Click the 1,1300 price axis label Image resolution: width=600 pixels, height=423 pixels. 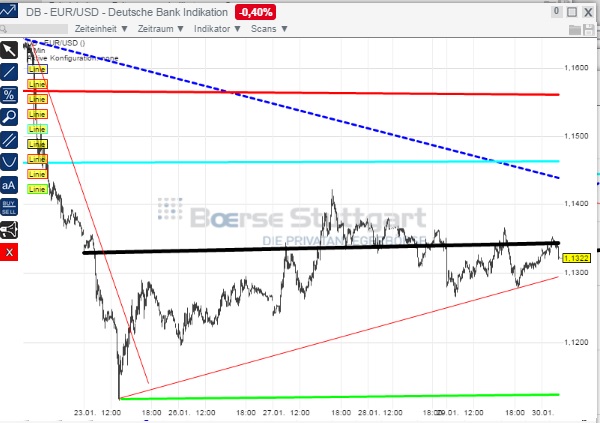tap(576, 273)
